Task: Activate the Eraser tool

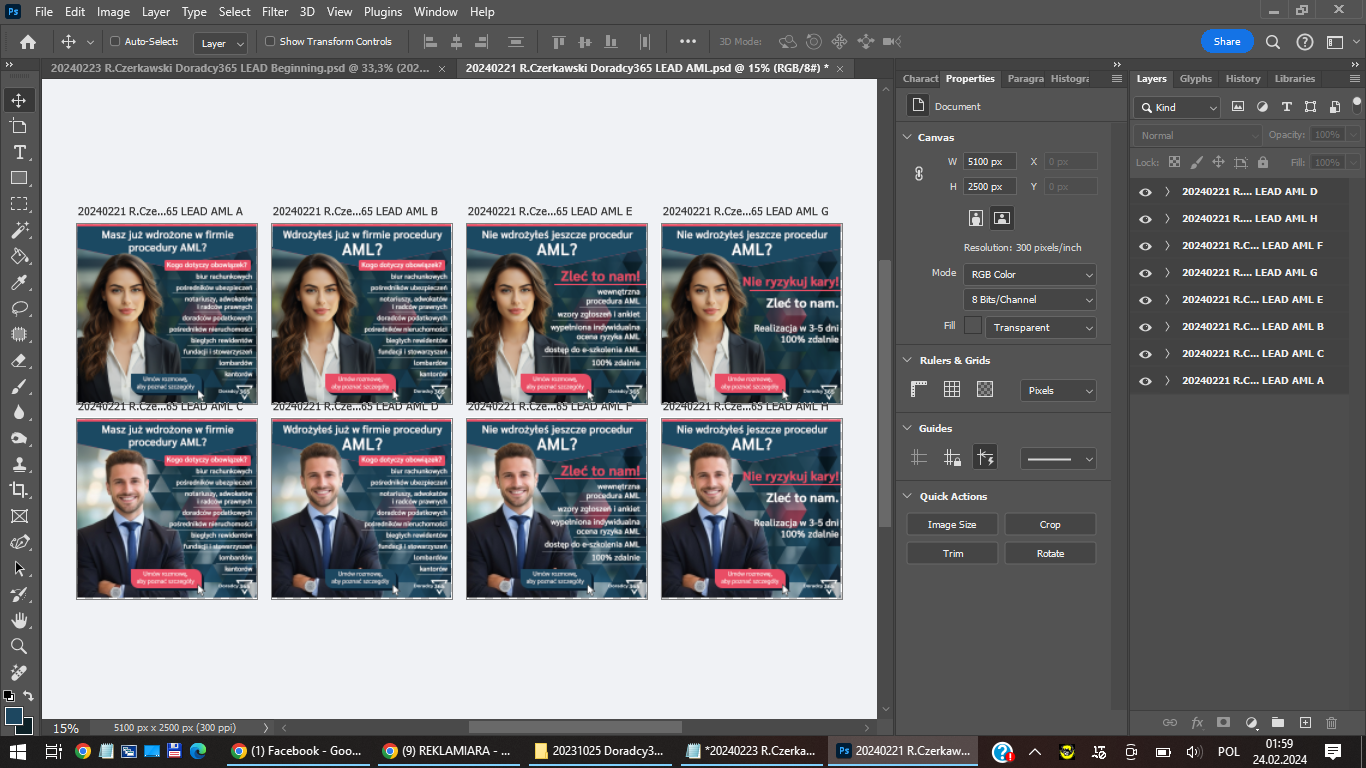Action: 19,360
